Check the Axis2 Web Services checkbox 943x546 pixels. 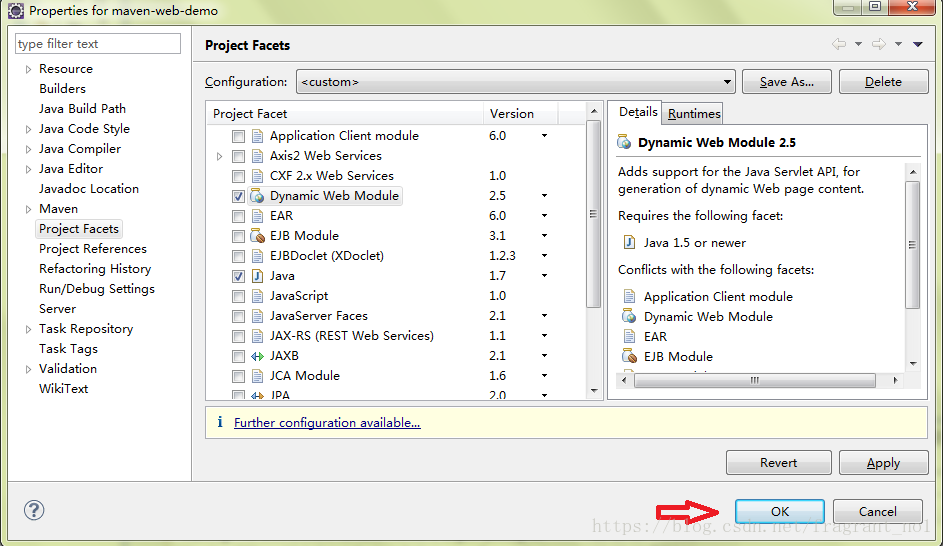(x=238, y=156)
